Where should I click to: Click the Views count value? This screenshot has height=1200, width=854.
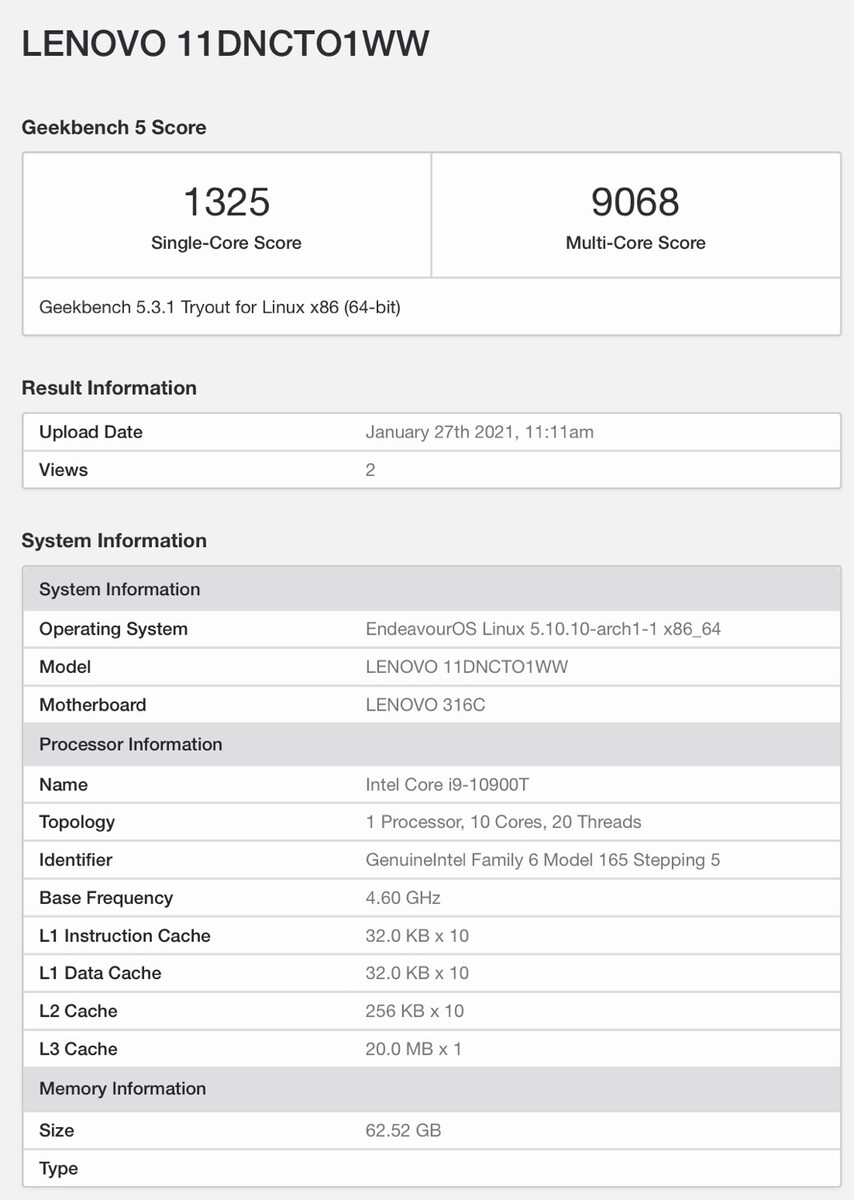(370, 470)
